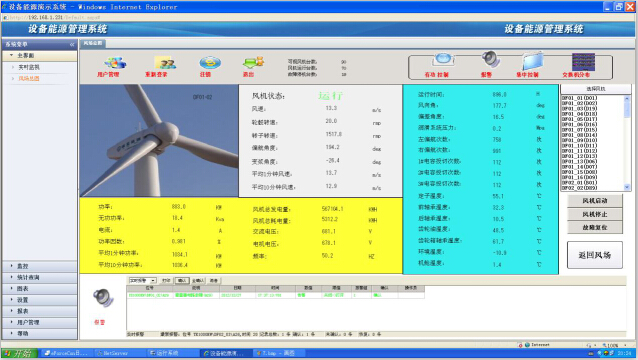Click the 返回风场 return to wind farm button

point(594,255)
